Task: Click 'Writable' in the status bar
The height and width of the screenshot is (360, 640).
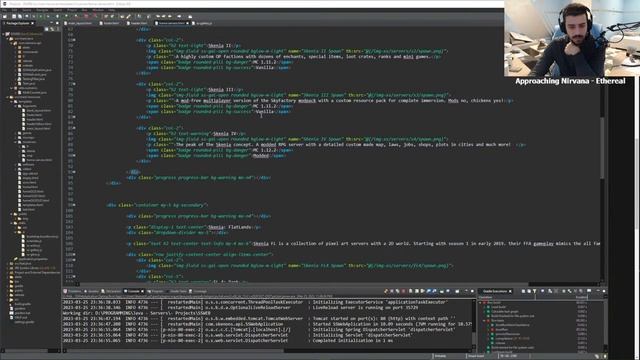Action: click(x=440, y=356)
